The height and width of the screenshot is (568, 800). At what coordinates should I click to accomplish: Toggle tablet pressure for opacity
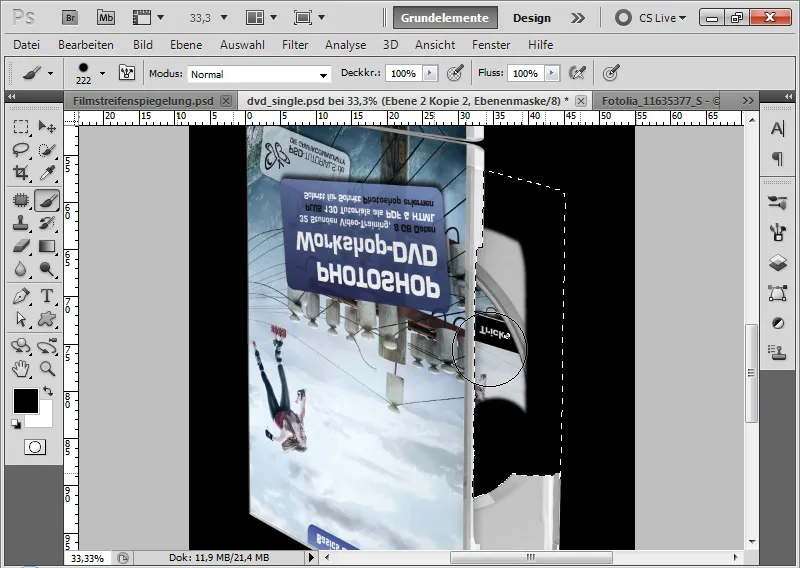[455, 73]
